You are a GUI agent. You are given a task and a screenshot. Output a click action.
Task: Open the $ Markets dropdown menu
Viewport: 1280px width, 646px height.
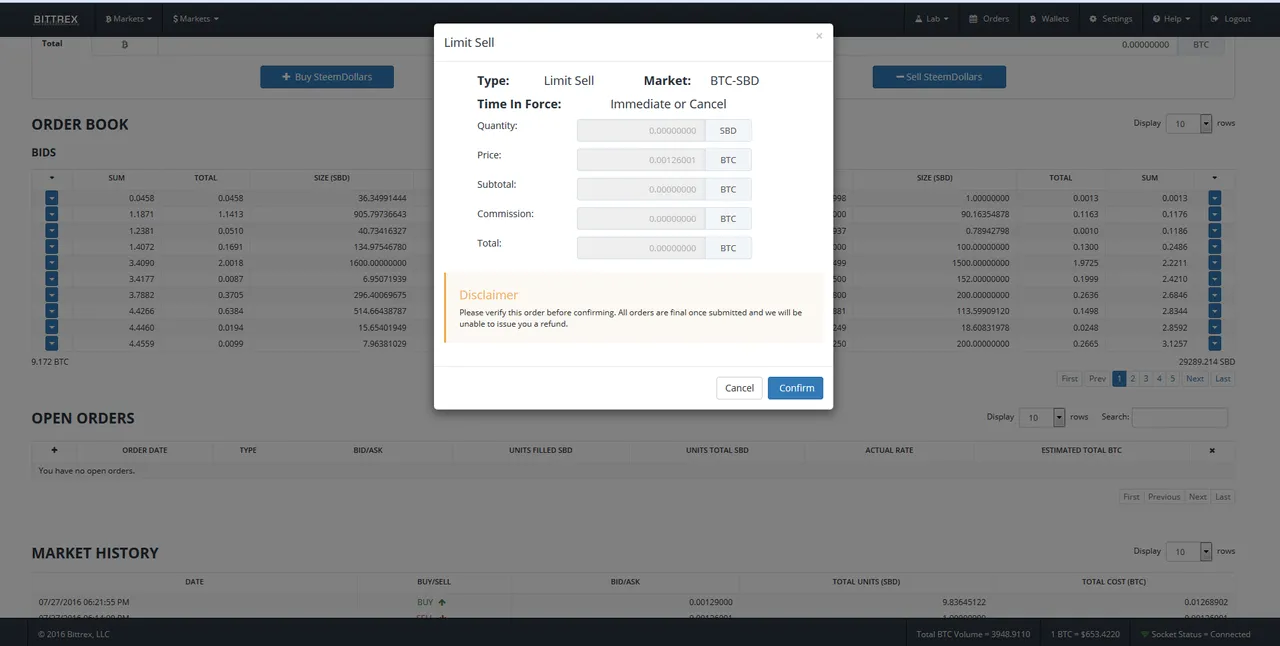click(x=195, y=19)
